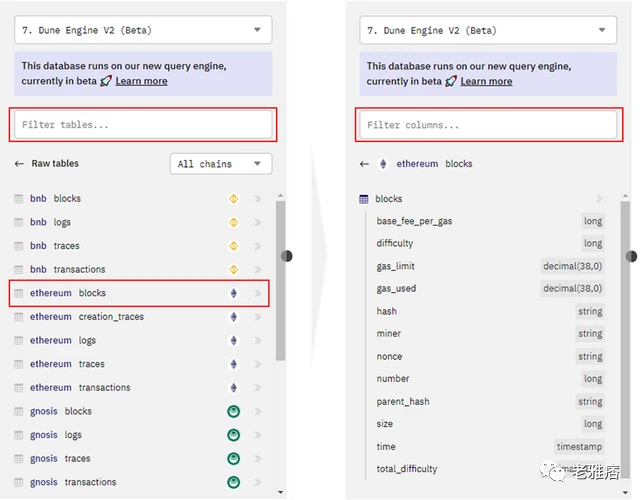The height and width of the screenshot is (500, 640).
Task: Insert ethereum blocks using its double chevron
Action: click(x=258, y=293)
